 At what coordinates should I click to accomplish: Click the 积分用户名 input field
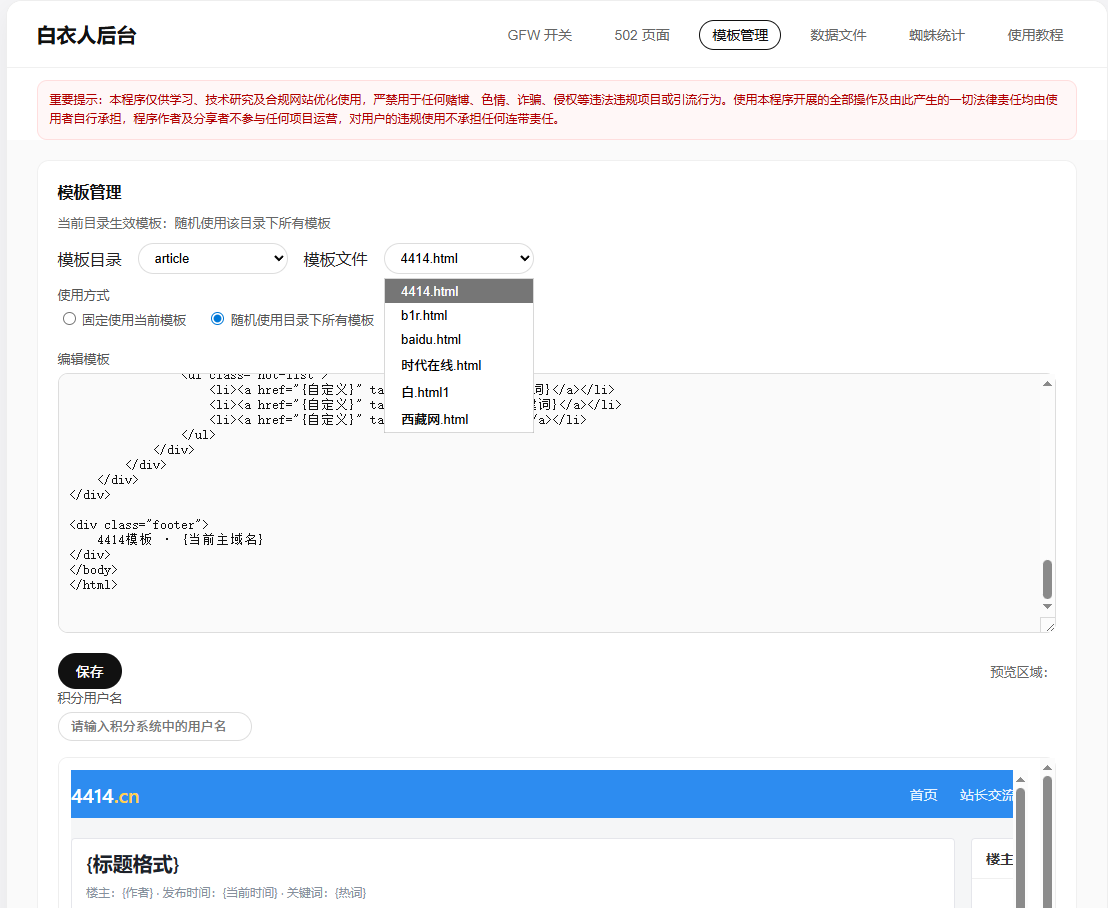pyautogui.click(x=155, y=727)
